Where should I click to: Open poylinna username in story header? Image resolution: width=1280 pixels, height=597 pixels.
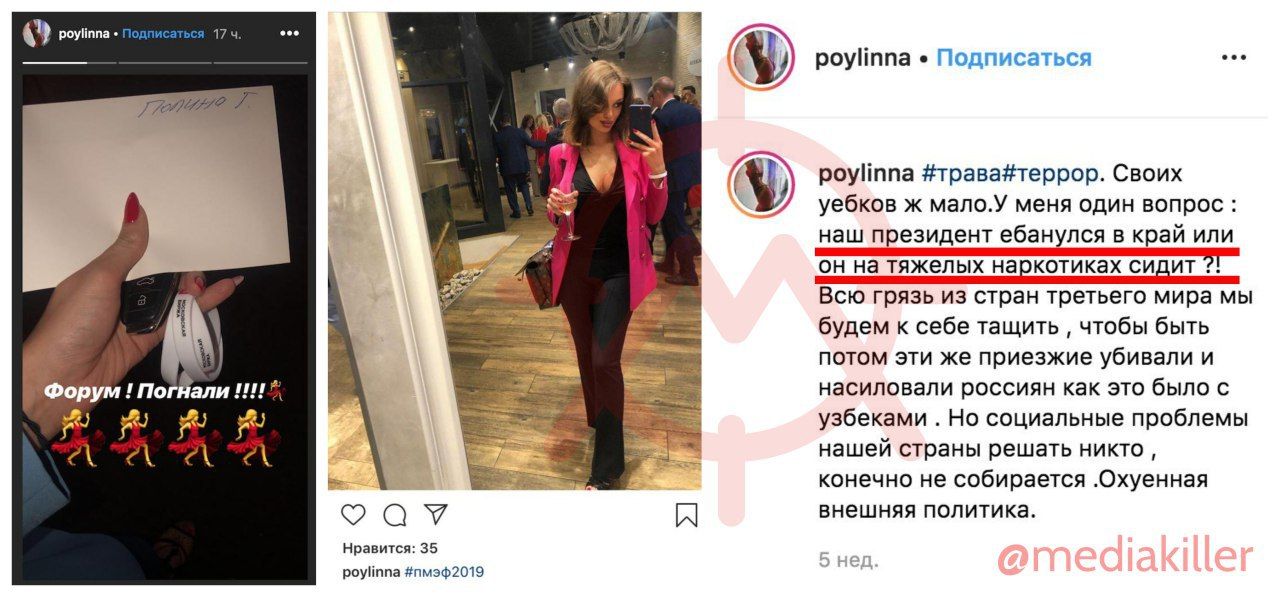(x=84, y=33)
